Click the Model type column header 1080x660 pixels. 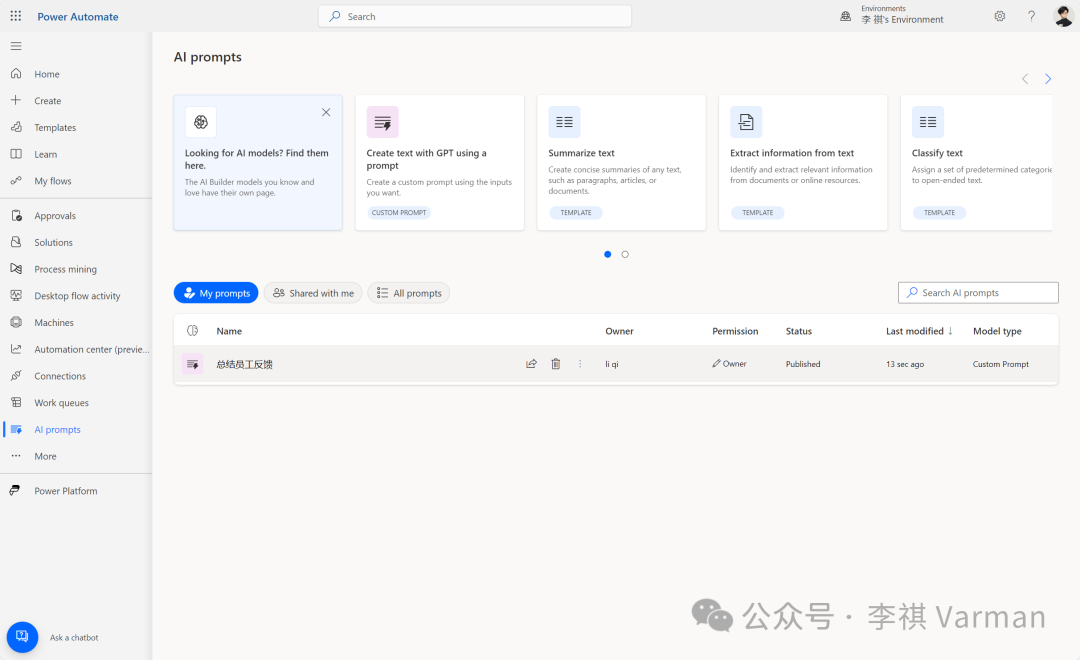click(x=997, y=331)
